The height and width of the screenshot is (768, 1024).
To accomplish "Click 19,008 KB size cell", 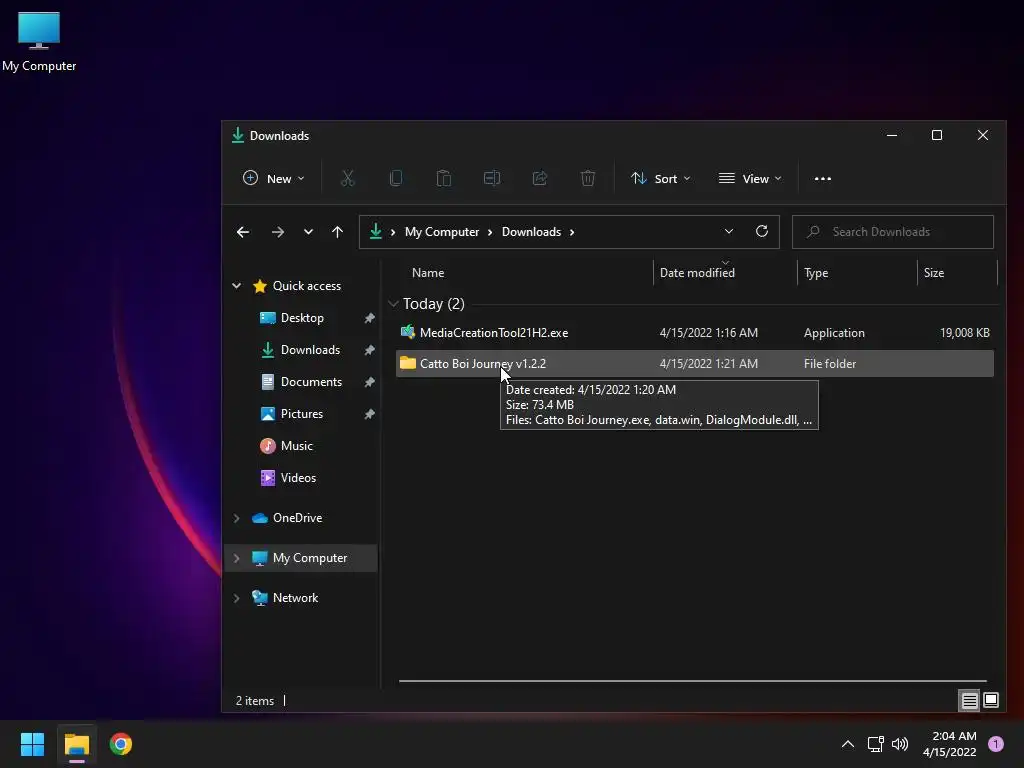I will pyautogui.click(x=965, y=333).
